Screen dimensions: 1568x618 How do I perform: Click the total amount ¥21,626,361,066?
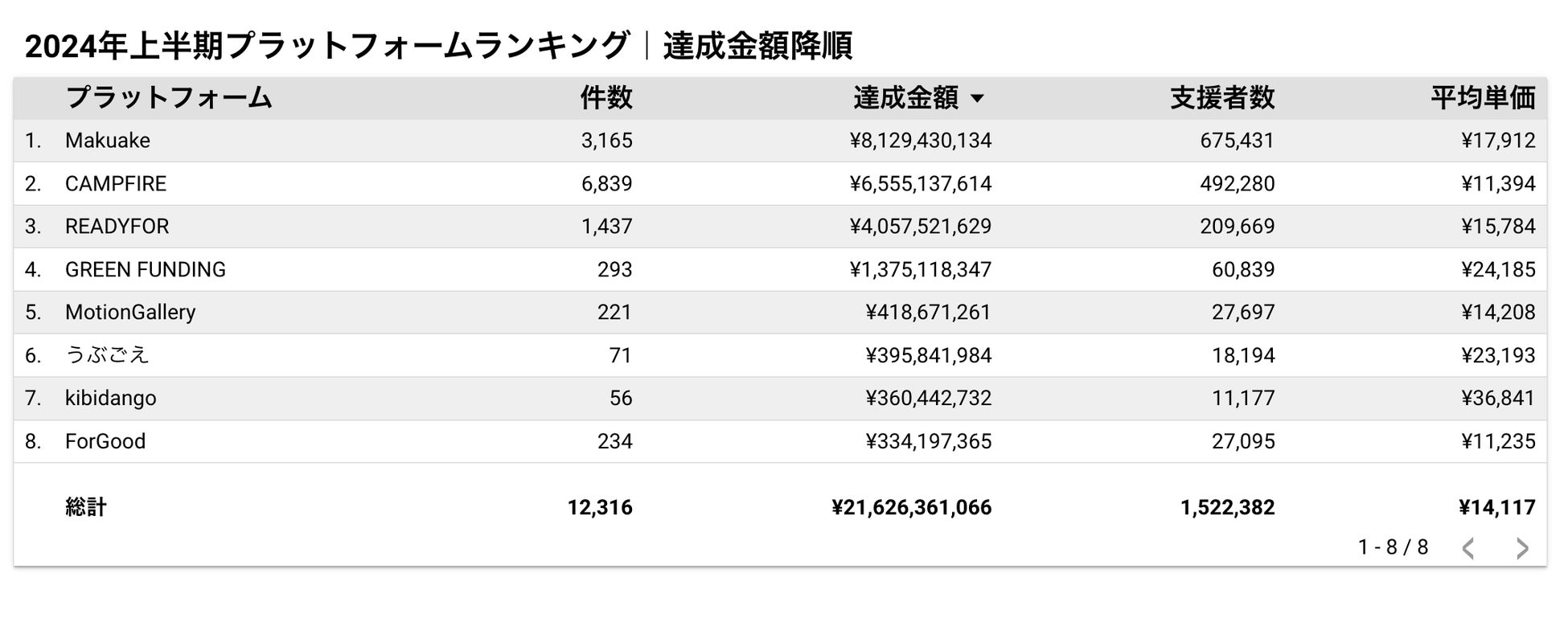click(912, 507)
